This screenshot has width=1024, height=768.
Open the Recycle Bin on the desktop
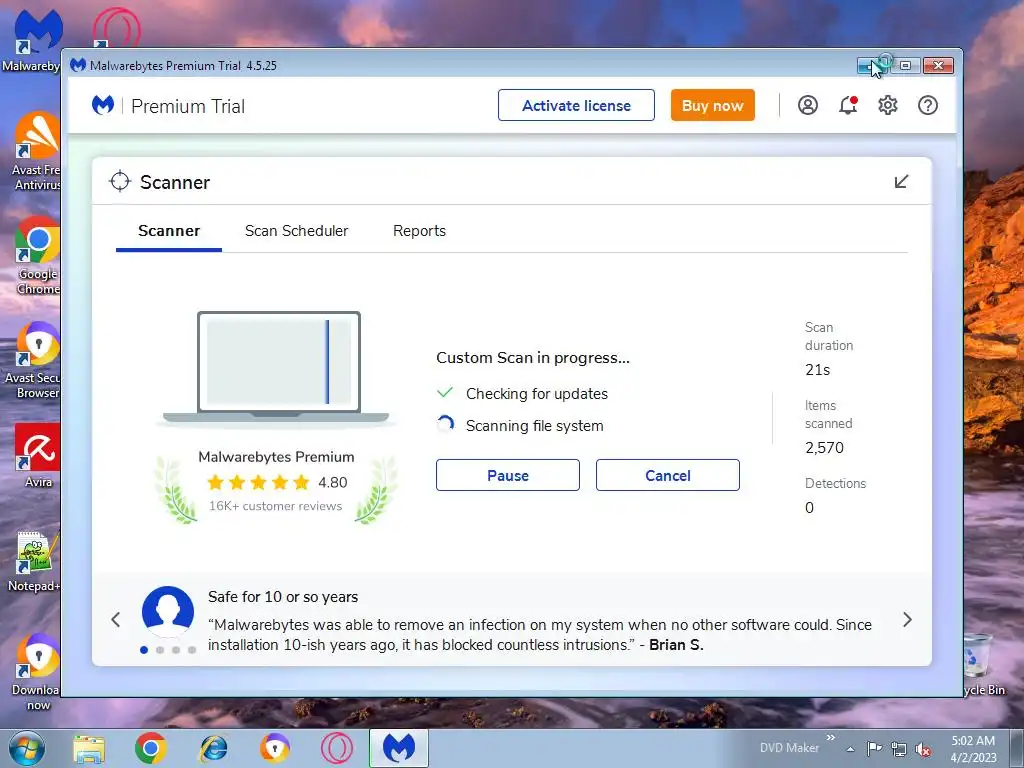[984, 664]
